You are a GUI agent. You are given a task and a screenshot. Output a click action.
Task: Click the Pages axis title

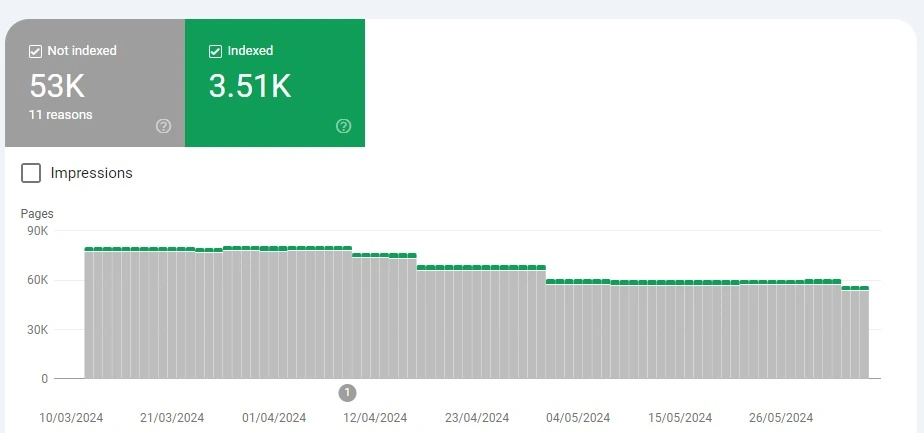[37, 214]
